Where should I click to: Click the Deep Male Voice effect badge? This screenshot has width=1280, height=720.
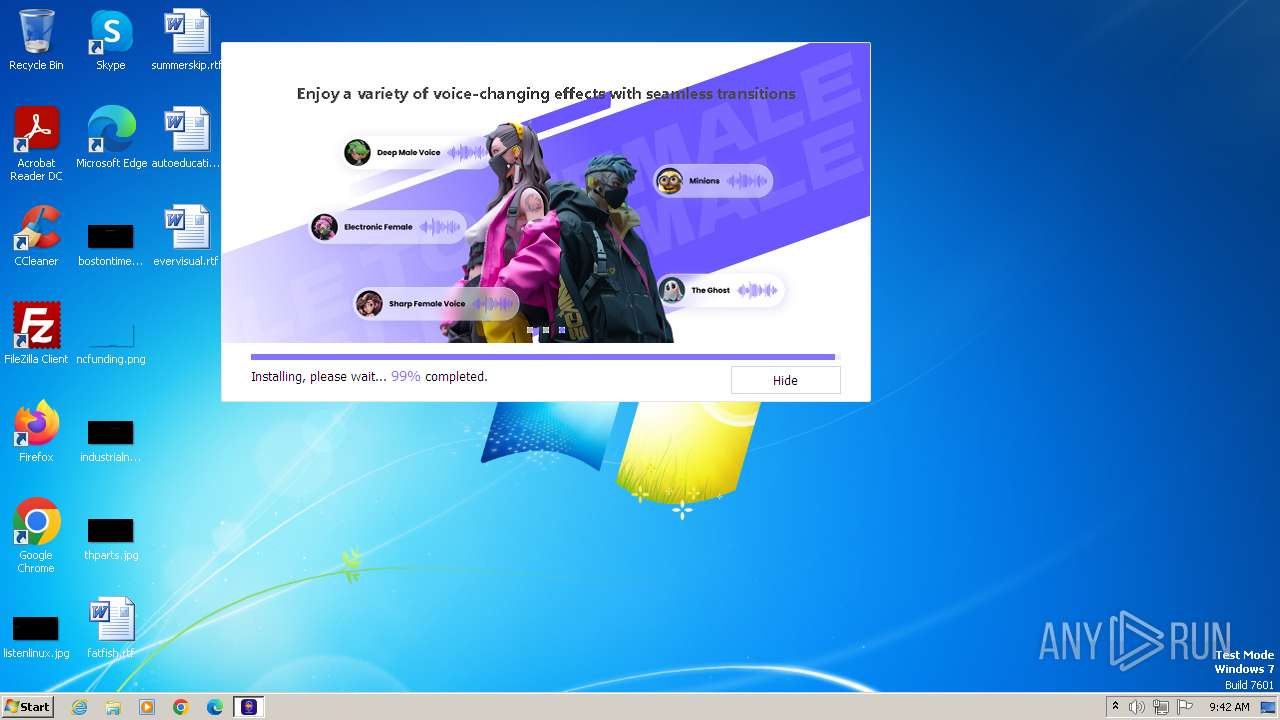coord(415,152)
